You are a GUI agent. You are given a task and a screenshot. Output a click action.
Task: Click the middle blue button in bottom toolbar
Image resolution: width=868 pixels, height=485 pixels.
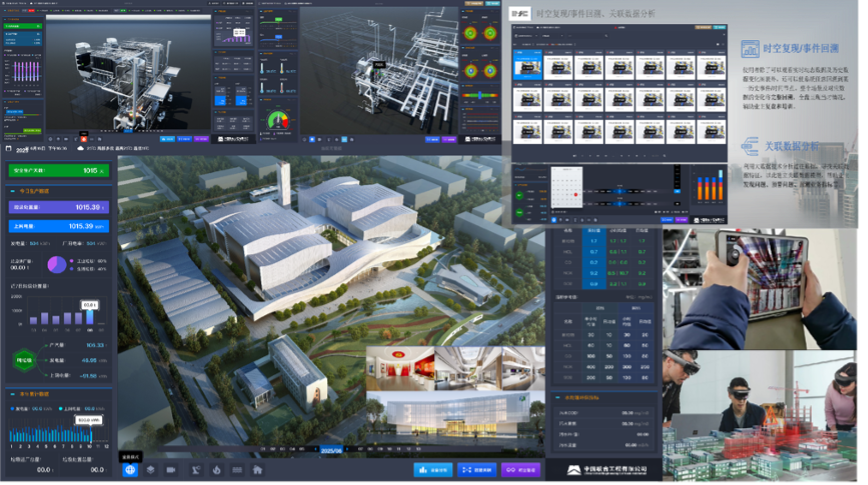pos(477,469)
